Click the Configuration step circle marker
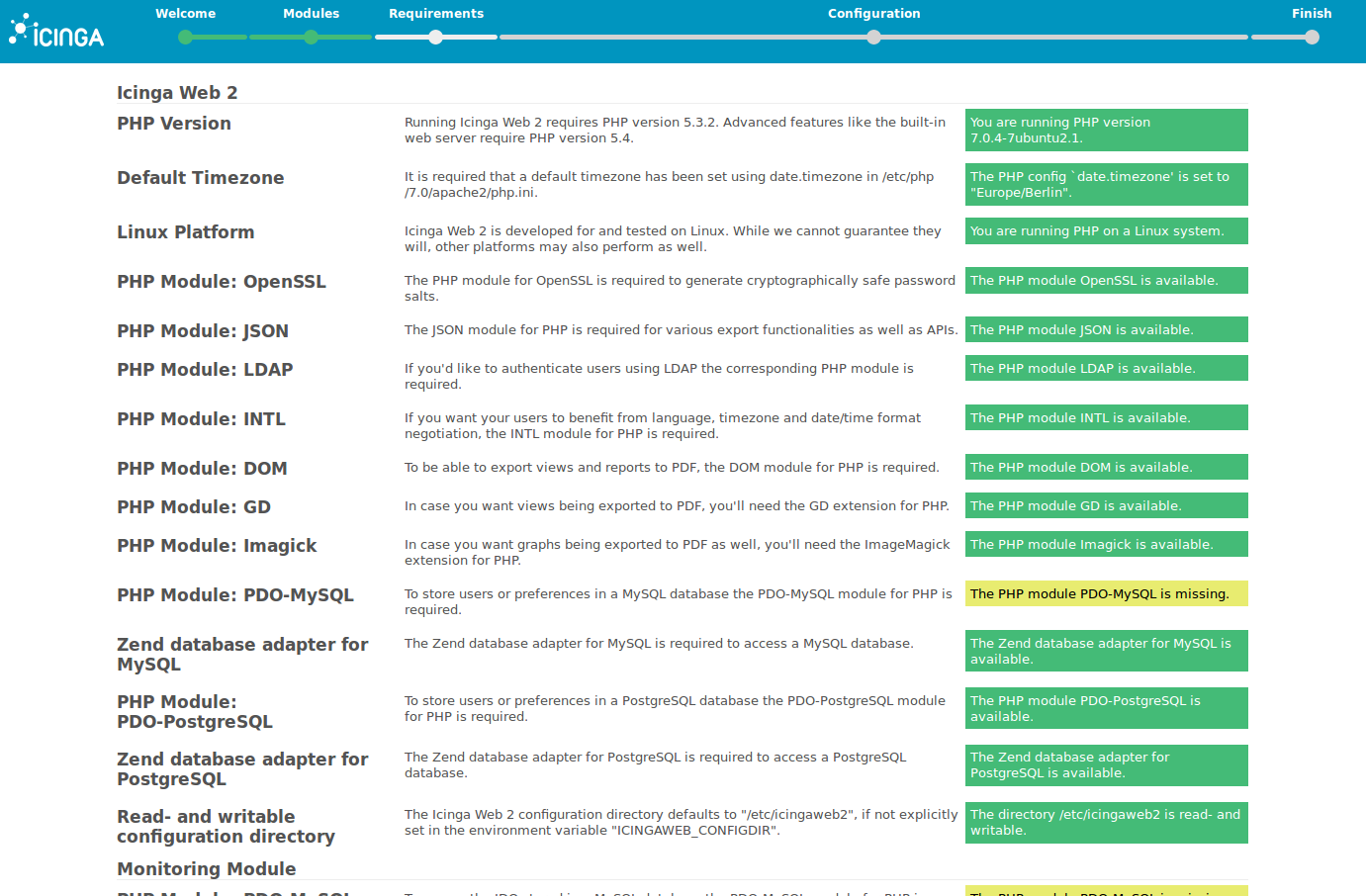This screenshot has height=896, width=1366. point(873,37)
